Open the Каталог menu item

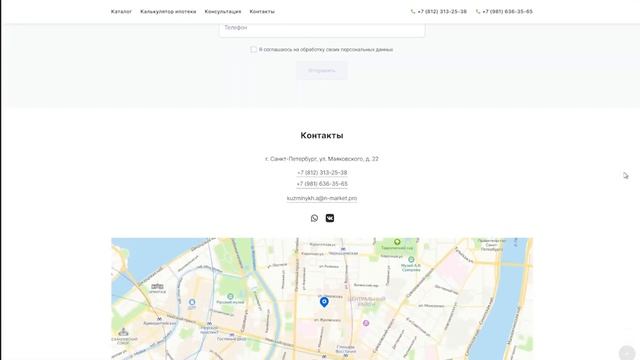[121, 11]
